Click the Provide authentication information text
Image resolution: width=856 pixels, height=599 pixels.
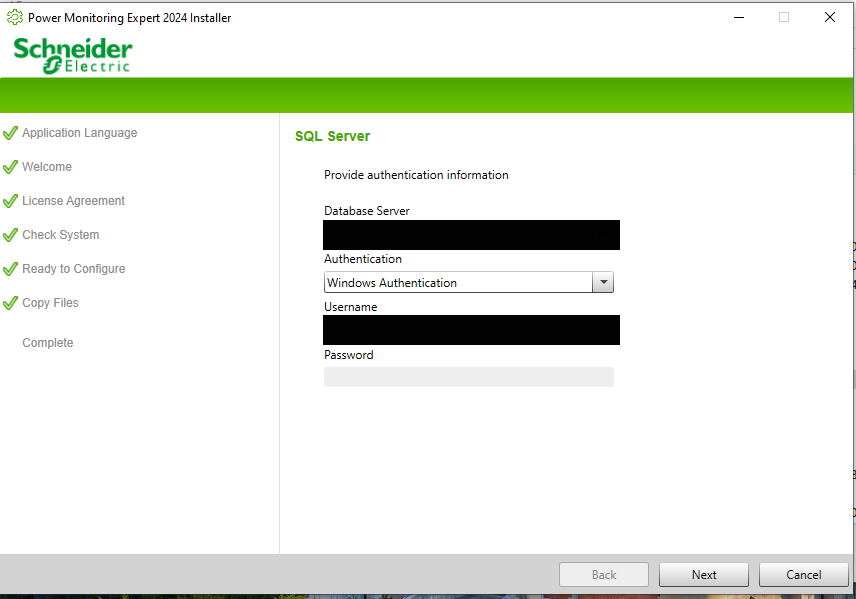[x=416, y=175]
